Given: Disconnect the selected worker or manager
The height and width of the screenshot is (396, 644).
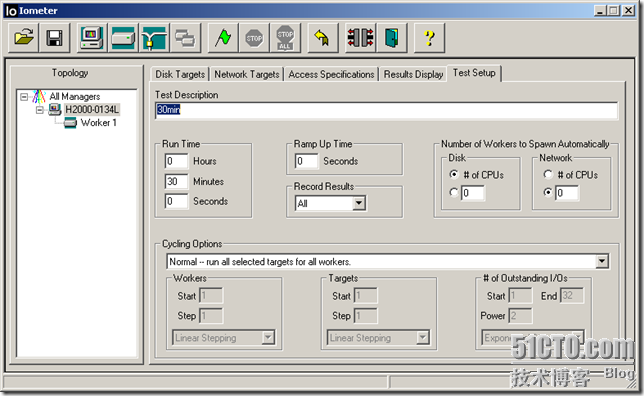Looking at the screenshot, I should coord(360,38).
